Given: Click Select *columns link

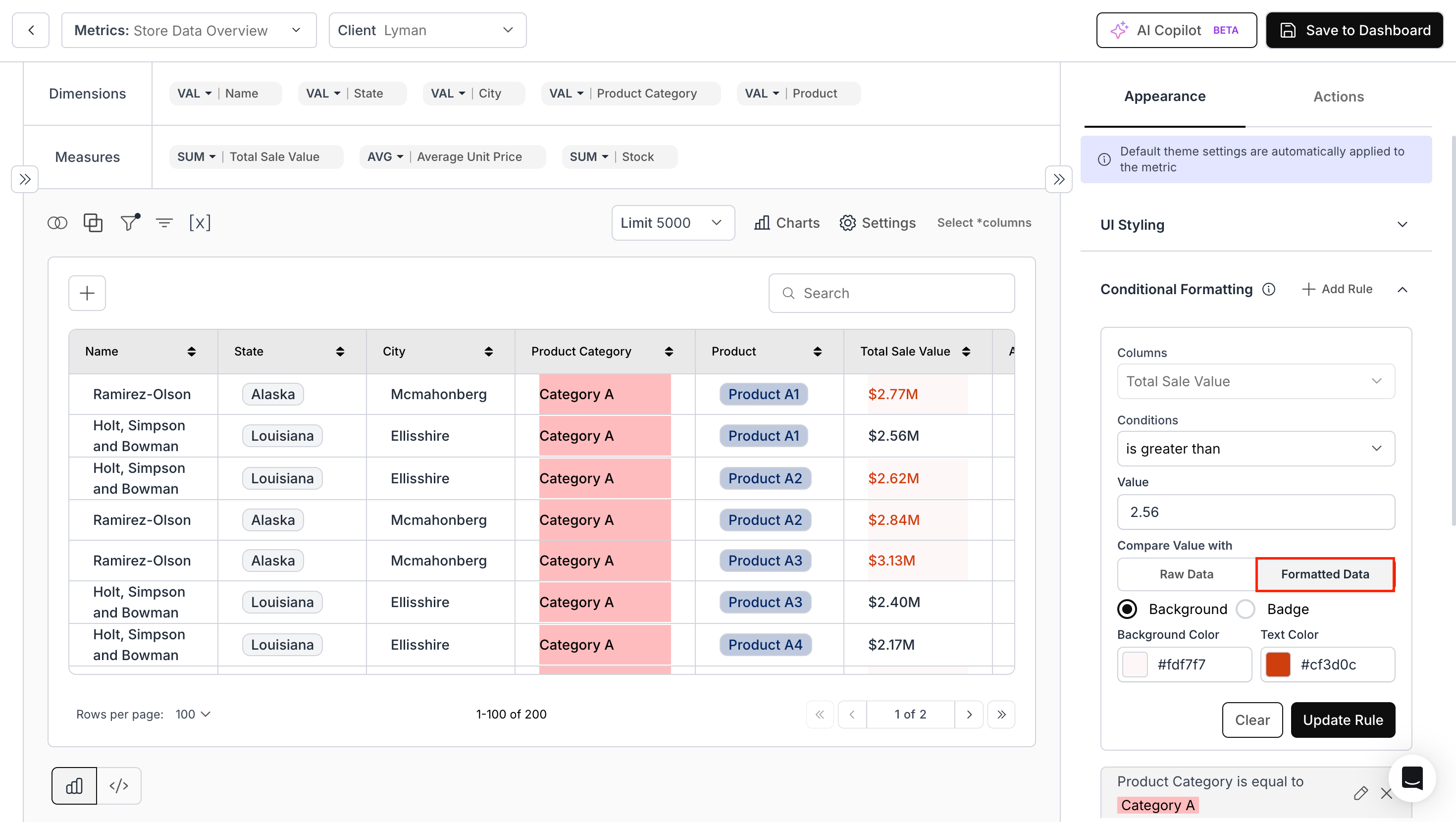Looking at the screenshot, I should [984, 223].
